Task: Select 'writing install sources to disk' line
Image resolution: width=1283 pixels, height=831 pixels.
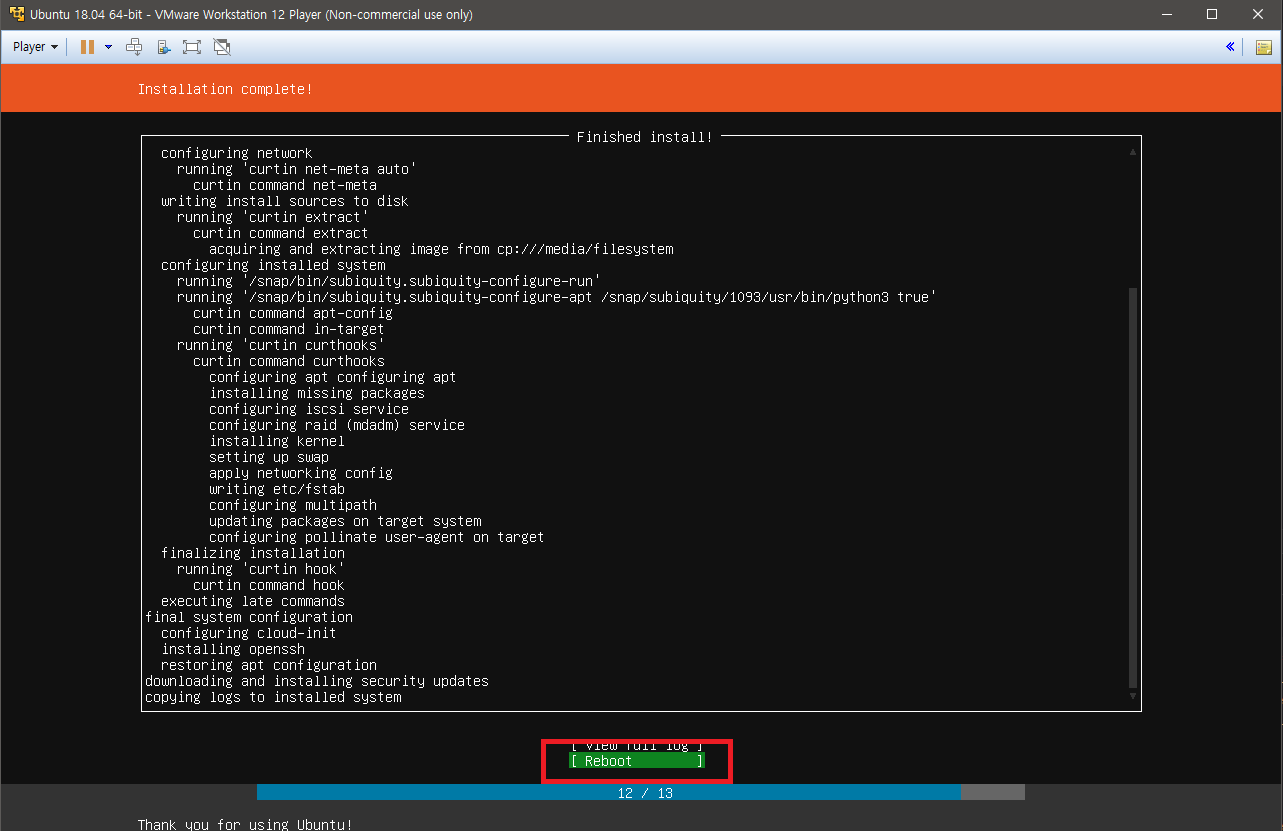Action: coord(285,201)
